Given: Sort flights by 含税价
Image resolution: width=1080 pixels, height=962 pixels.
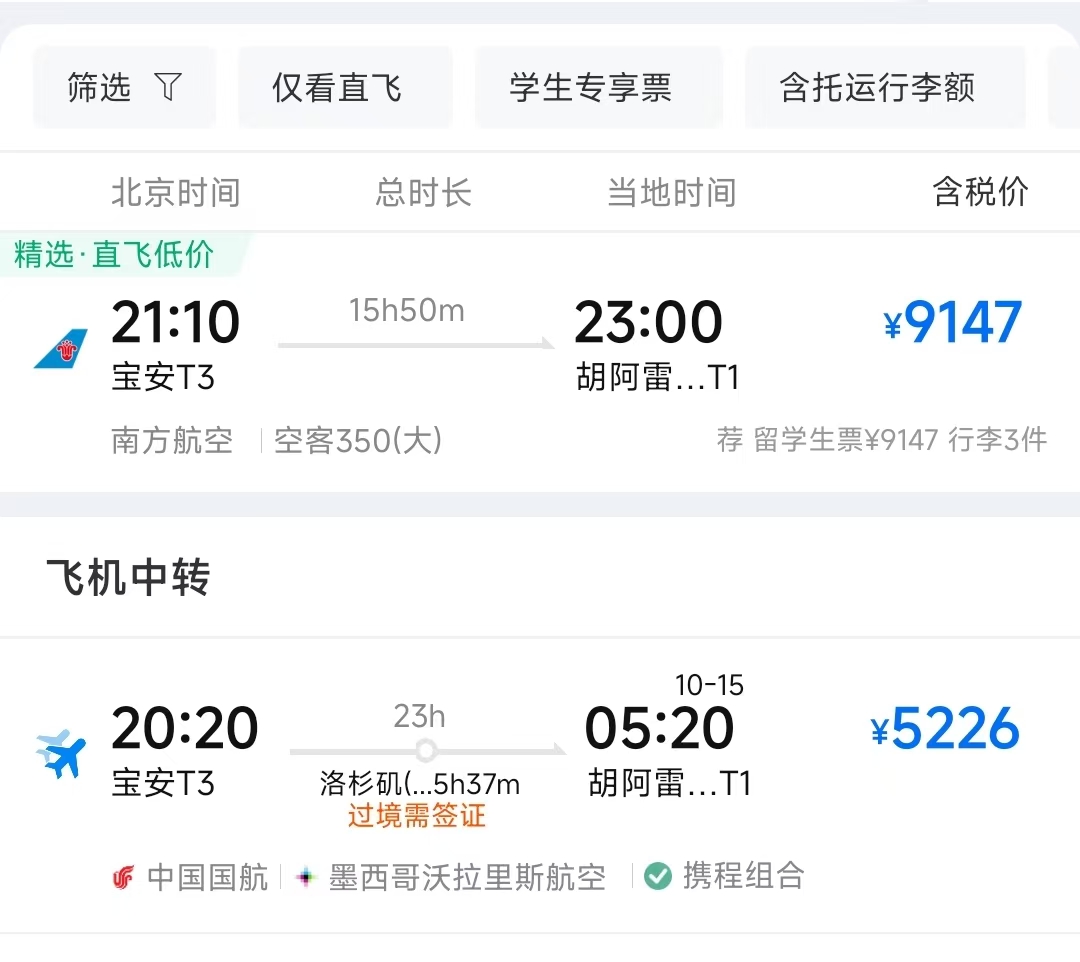Looking at the screenshot, I should [980, 192].
